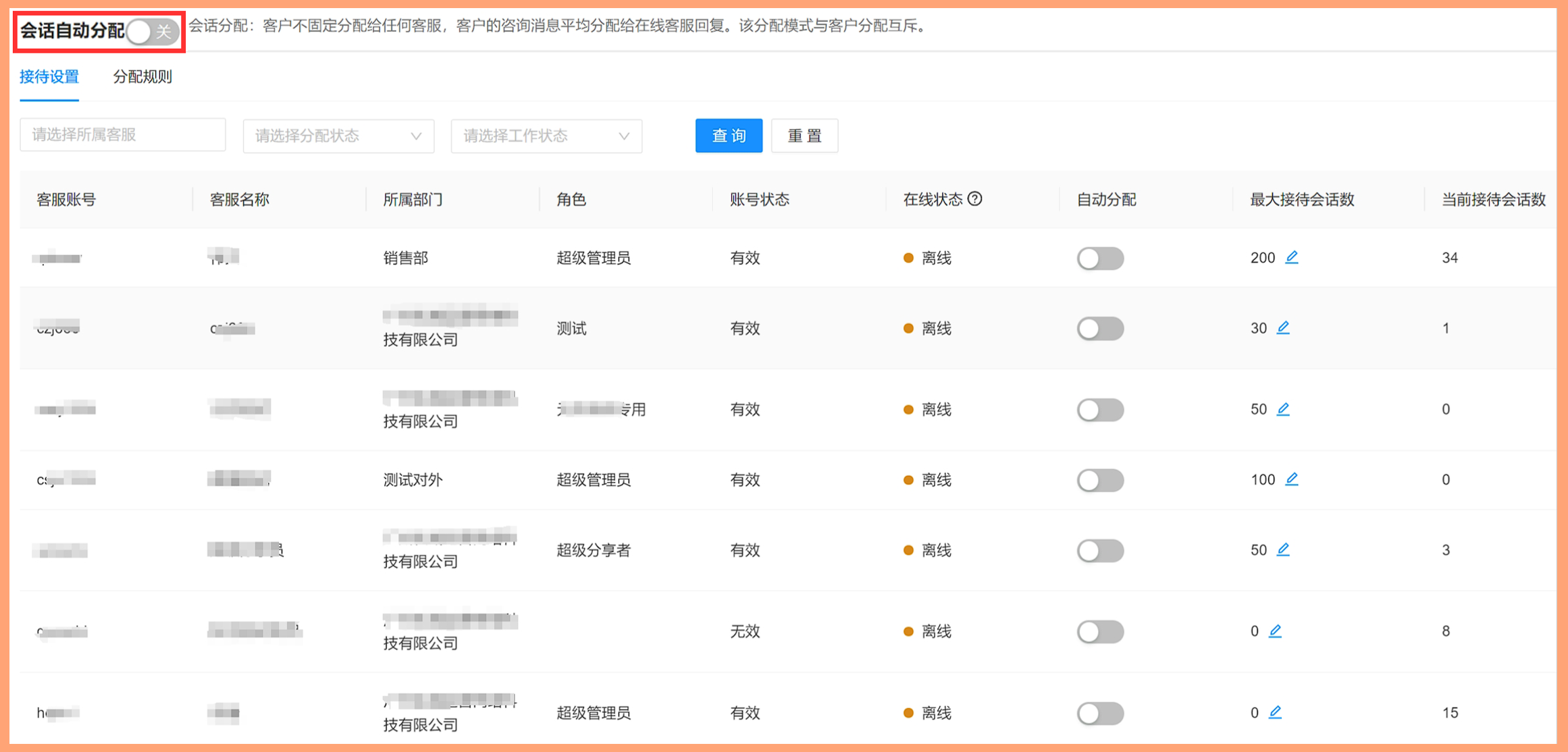Image resolution: width=1568 pixels, height=752 pixels.
Task: Edit max sessions 200 for 销售部 row
Action: (x=1291, y=257)
